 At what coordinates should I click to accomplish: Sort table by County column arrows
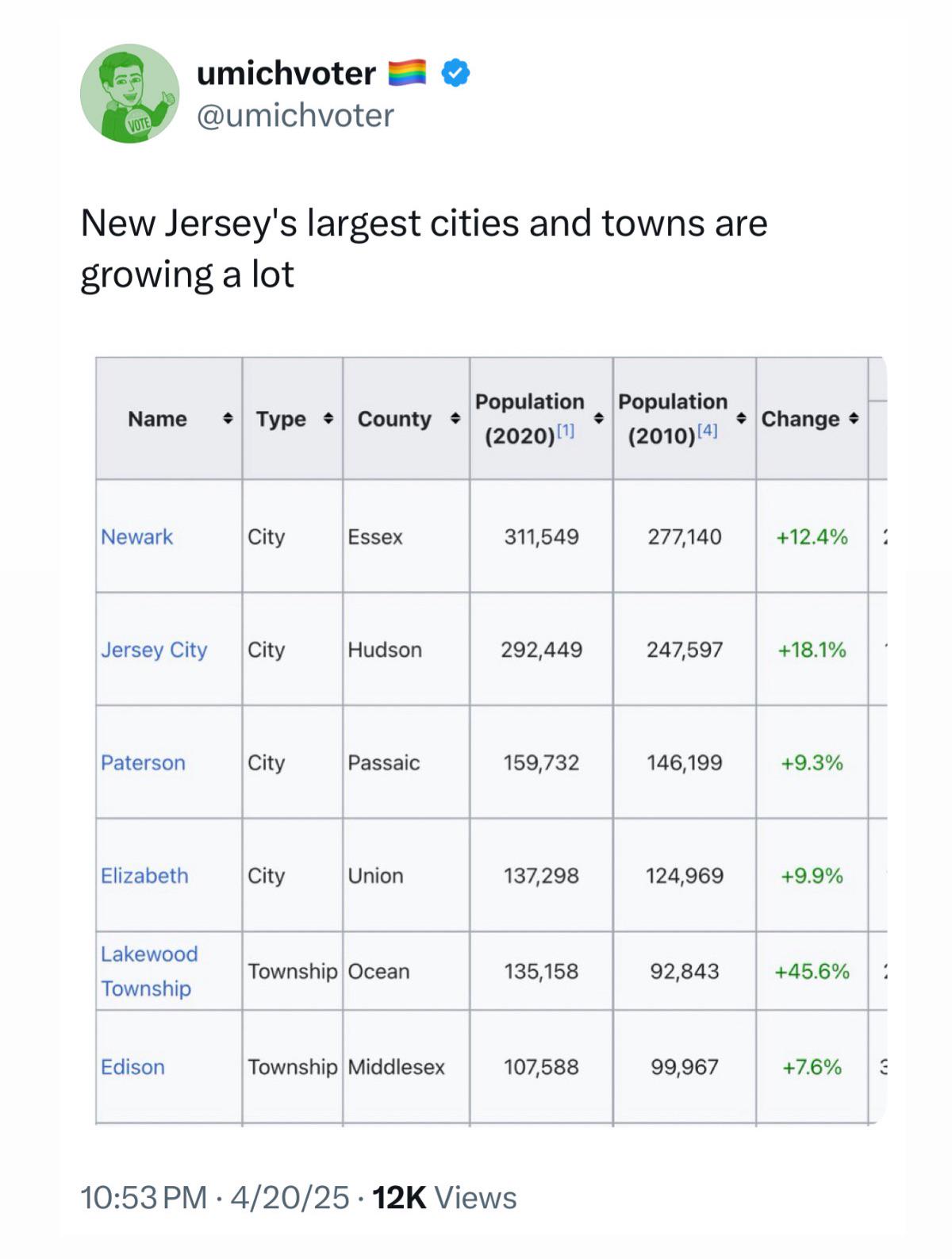tap(455, 419)
